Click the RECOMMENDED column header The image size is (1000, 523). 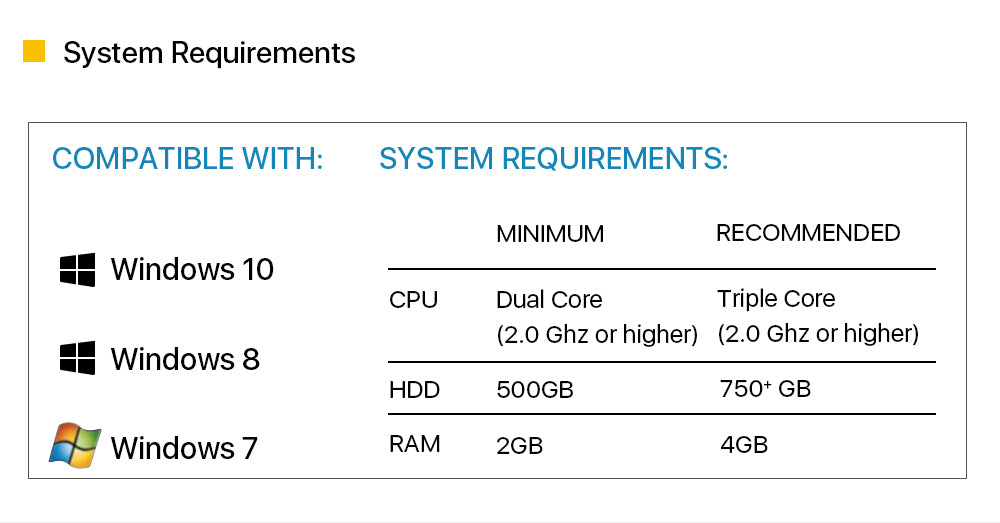(808, 233)
